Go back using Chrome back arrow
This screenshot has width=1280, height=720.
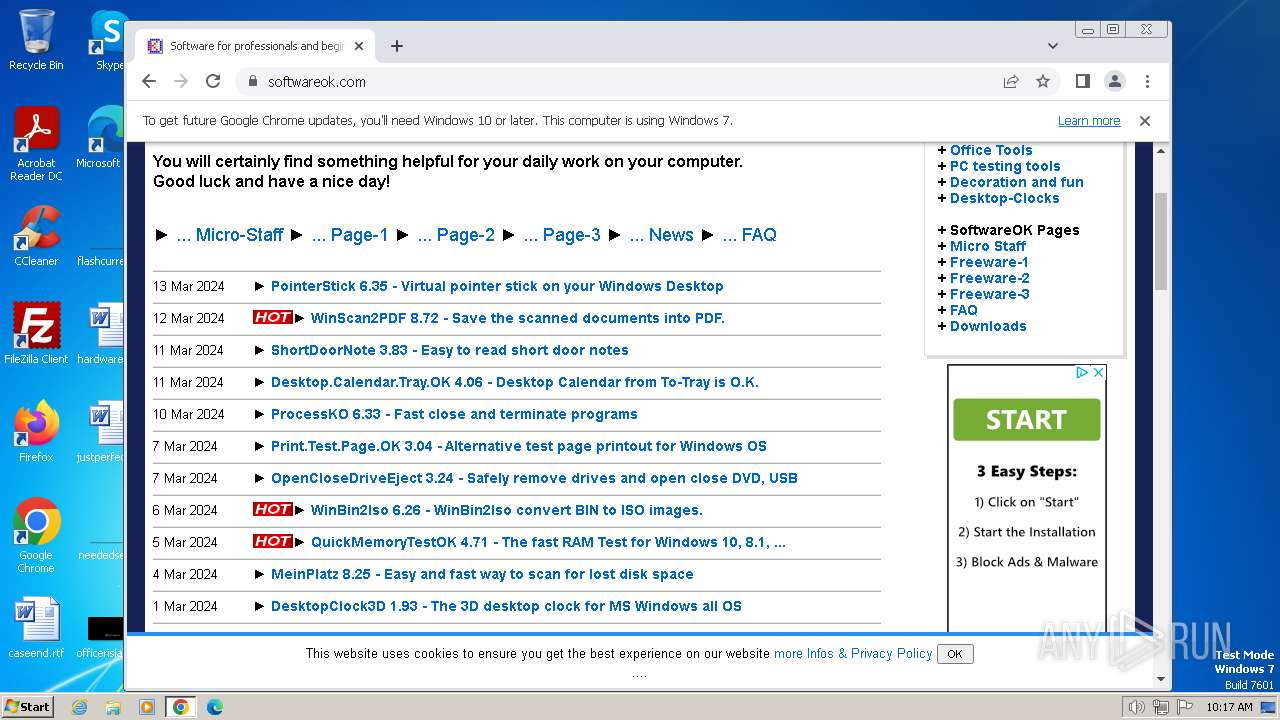149,81
